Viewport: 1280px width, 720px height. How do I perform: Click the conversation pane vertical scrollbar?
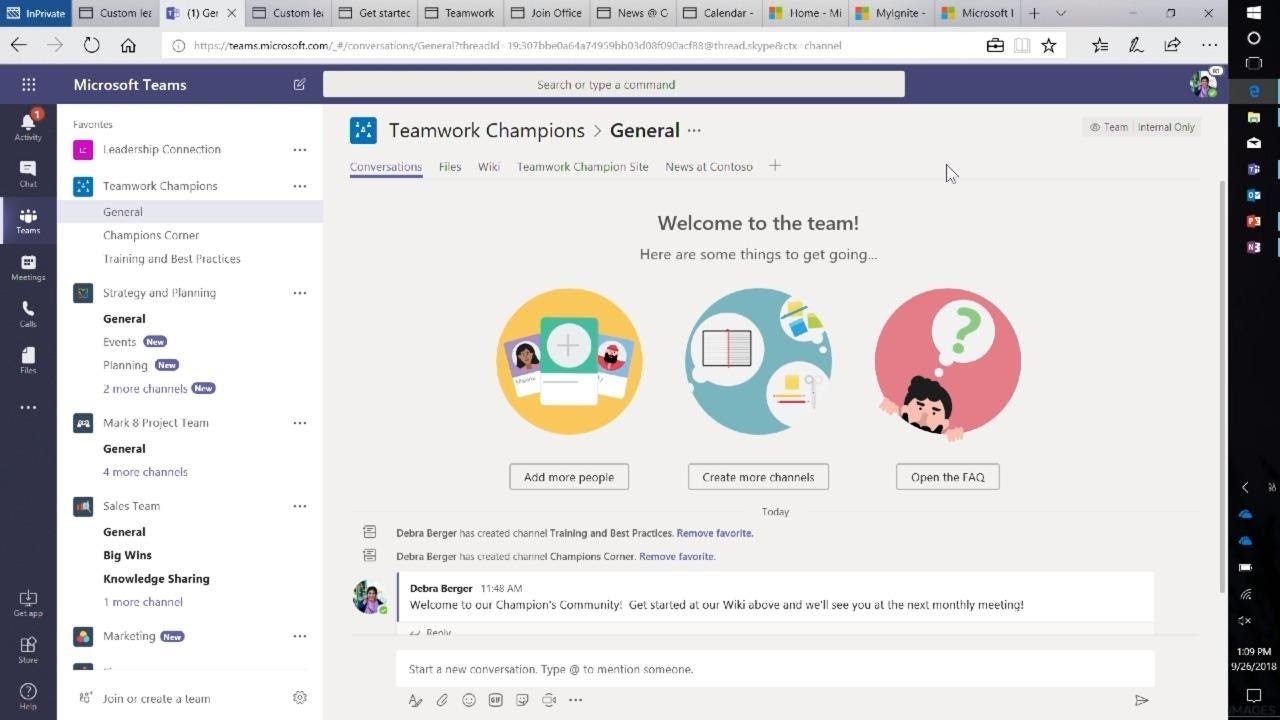tap(1222, 386)
